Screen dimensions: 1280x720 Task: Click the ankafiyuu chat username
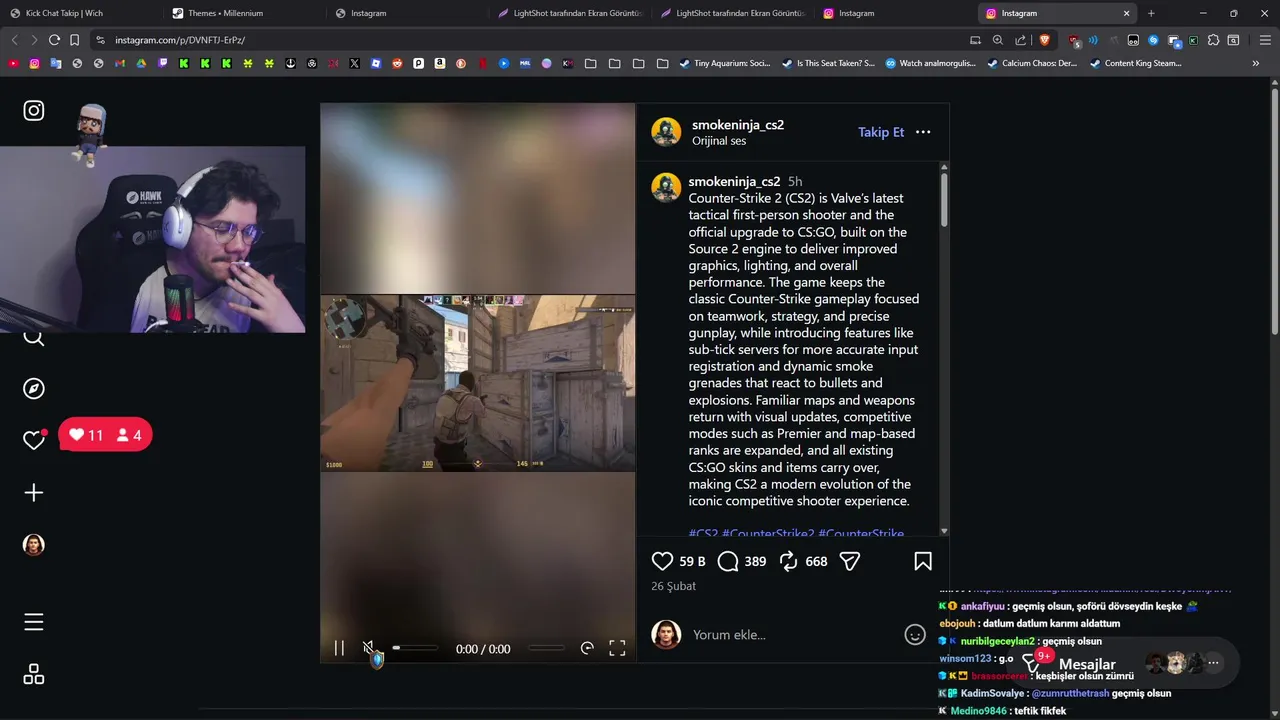pyautogui.click(x=983, y=606)
